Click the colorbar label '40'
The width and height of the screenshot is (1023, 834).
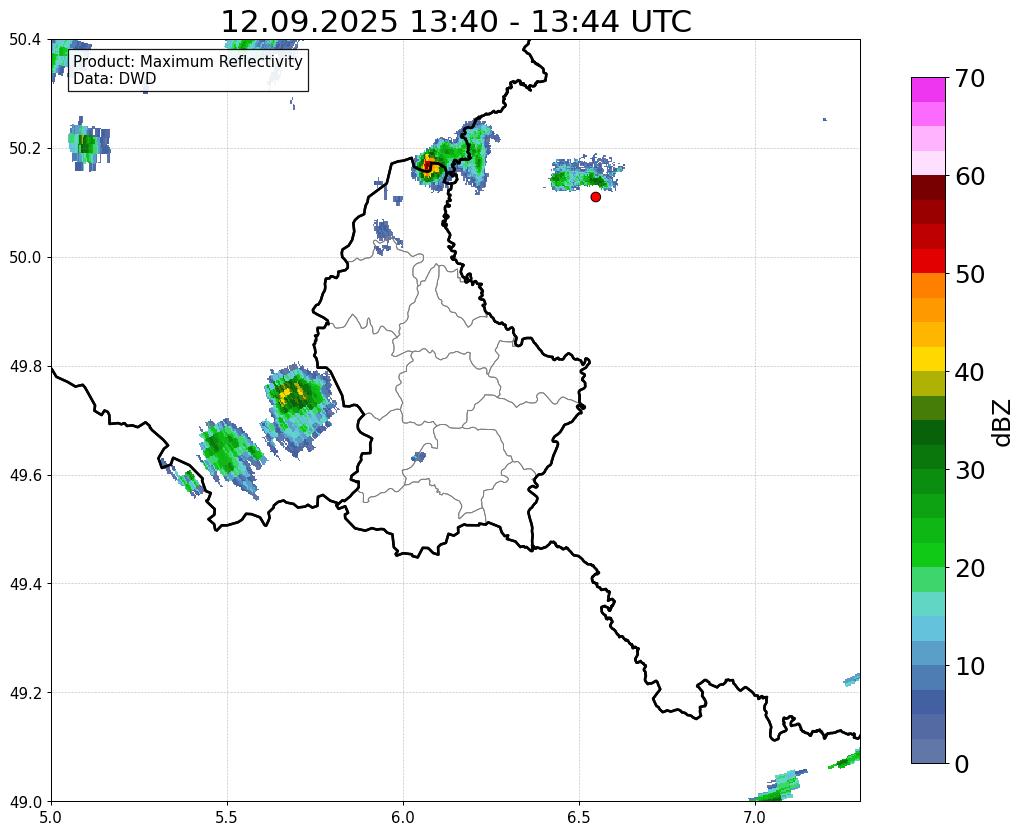pos(969,372)
